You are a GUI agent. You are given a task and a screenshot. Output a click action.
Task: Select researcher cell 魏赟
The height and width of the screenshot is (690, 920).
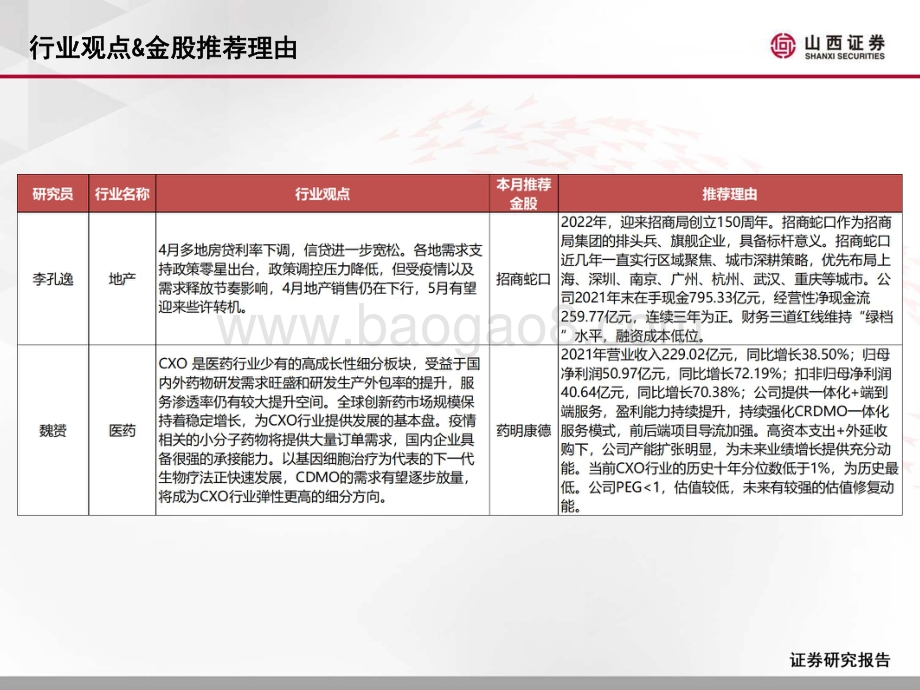click(x=53, y=431)
